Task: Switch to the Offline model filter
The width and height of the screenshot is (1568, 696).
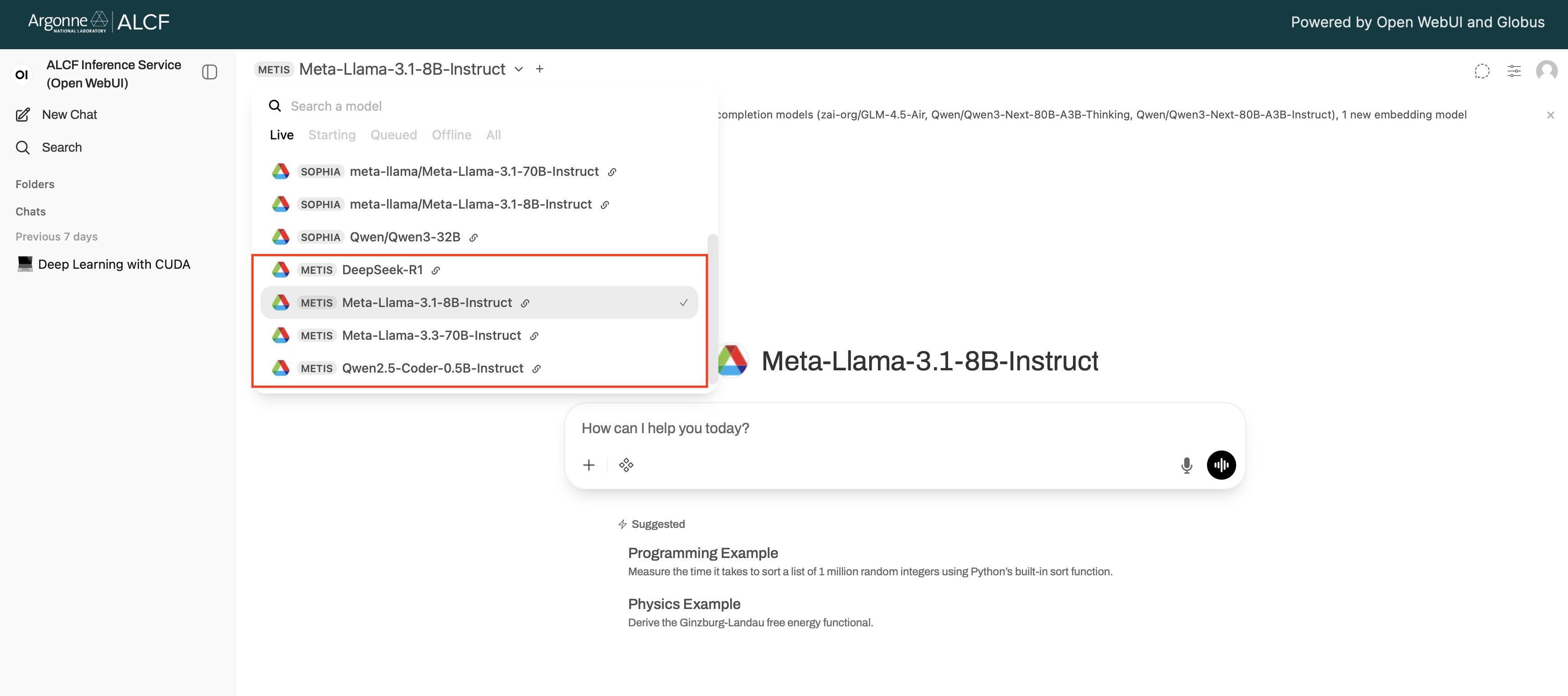Action: click(x=451, y=134)
